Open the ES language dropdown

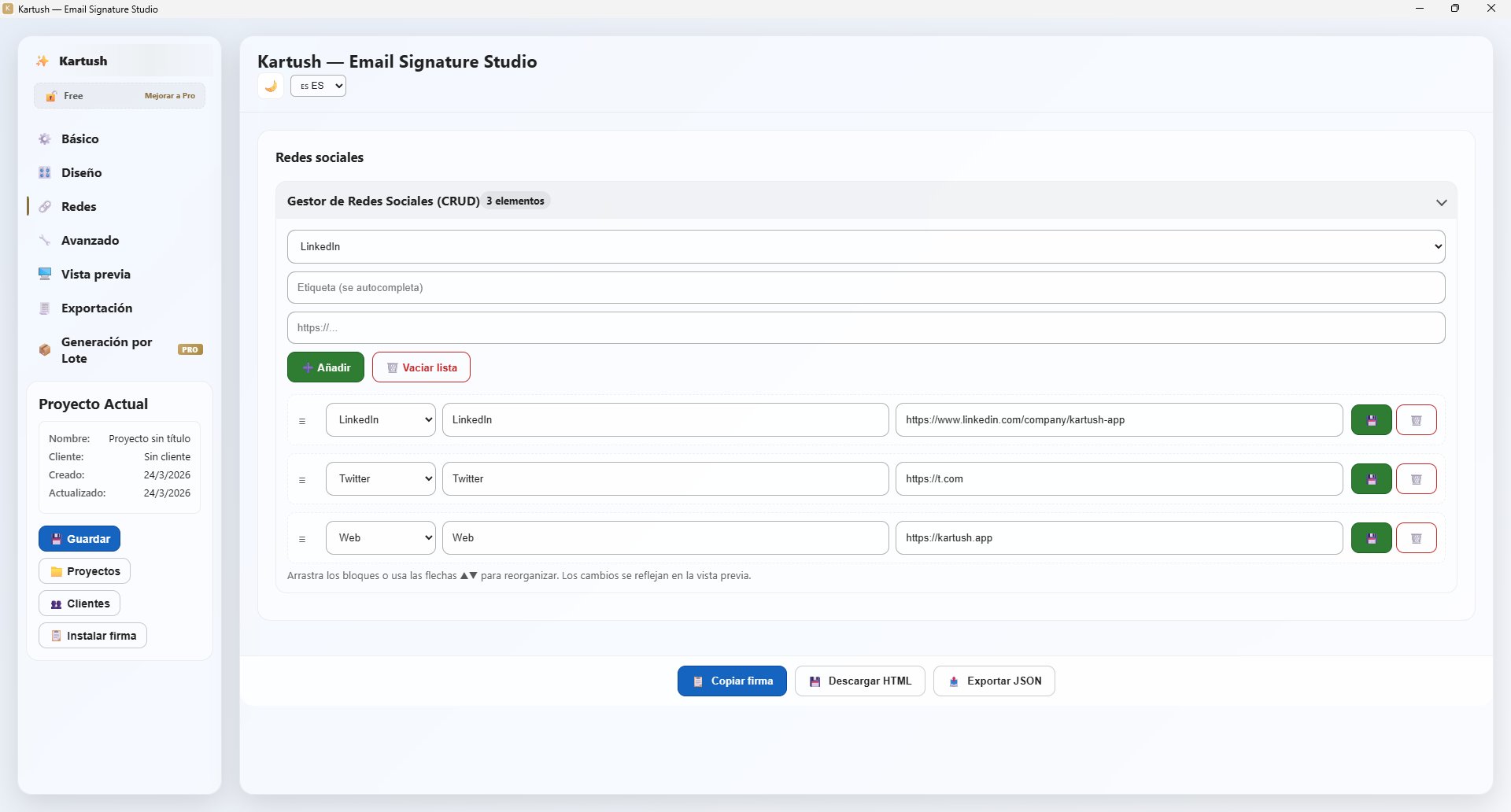318,86
